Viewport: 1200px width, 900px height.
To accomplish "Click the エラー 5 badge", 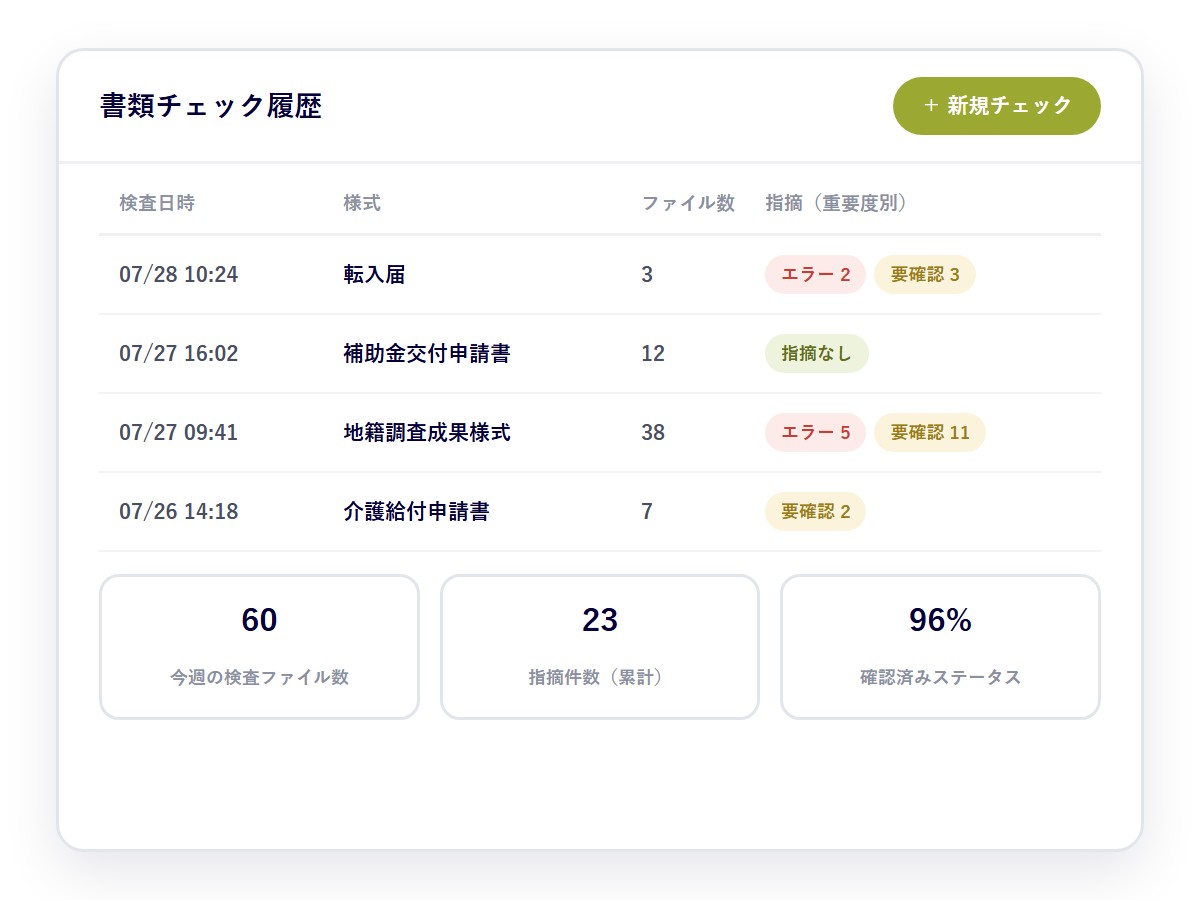I will [x=815, y=433].
